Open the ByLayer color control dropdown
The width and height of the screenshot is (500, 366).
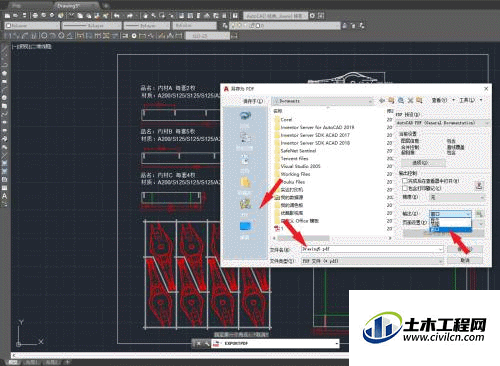point(32,25)
